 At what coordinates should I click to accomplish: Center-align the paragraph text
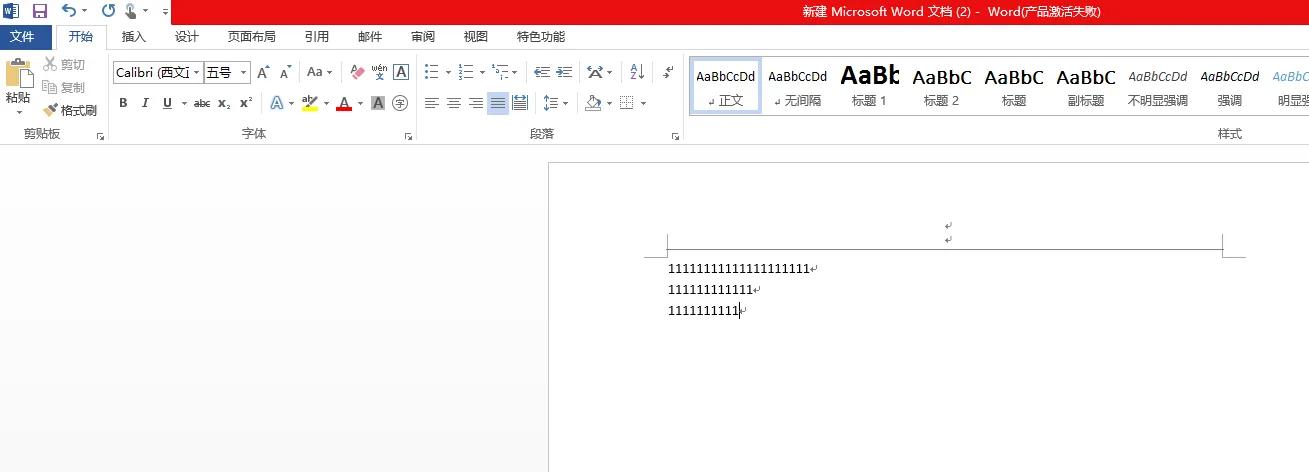coord(453,103)
